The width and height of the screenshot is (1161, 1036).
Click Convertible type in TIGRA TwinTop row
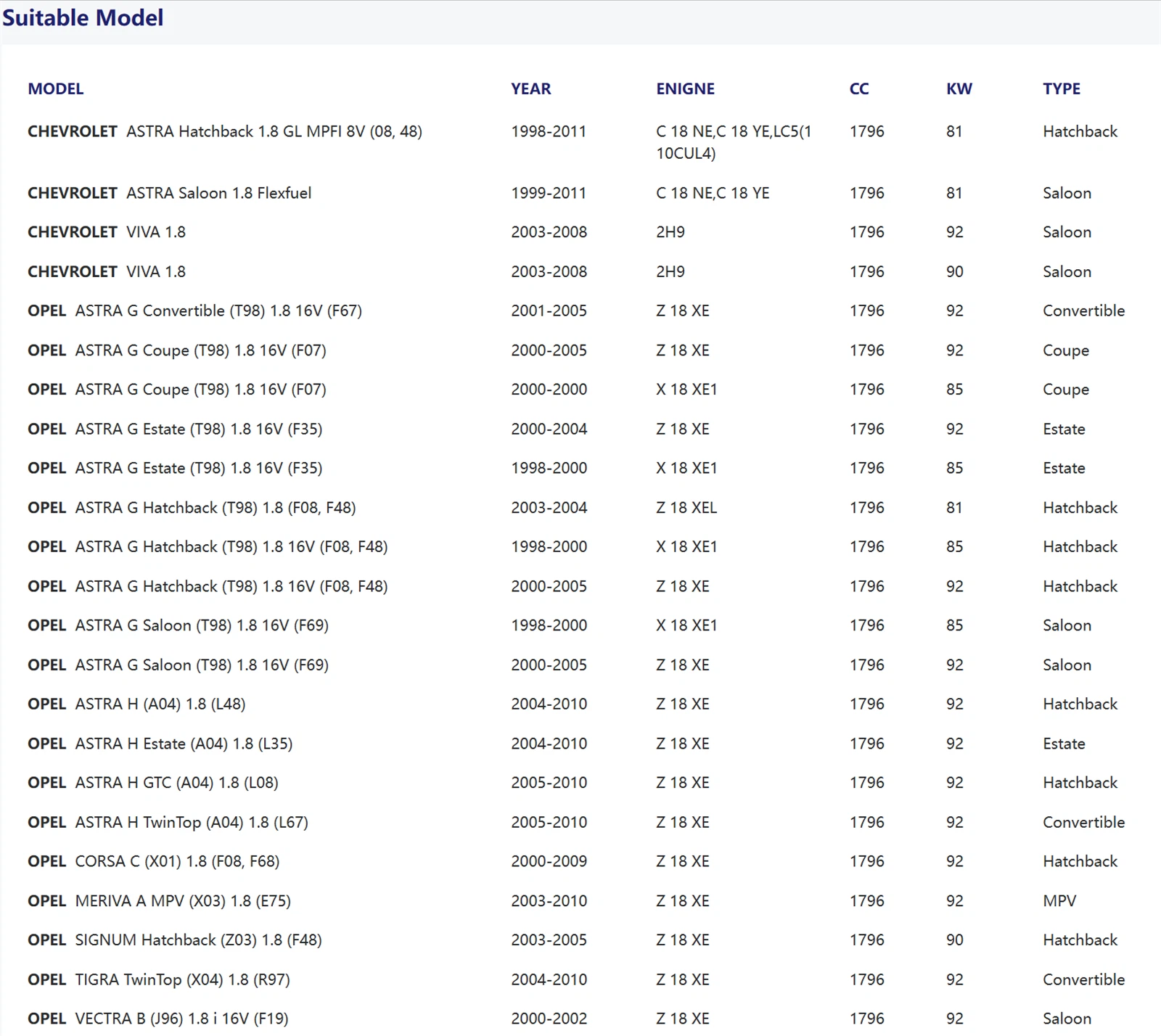pyautogui.click(x=1083, y=979)
